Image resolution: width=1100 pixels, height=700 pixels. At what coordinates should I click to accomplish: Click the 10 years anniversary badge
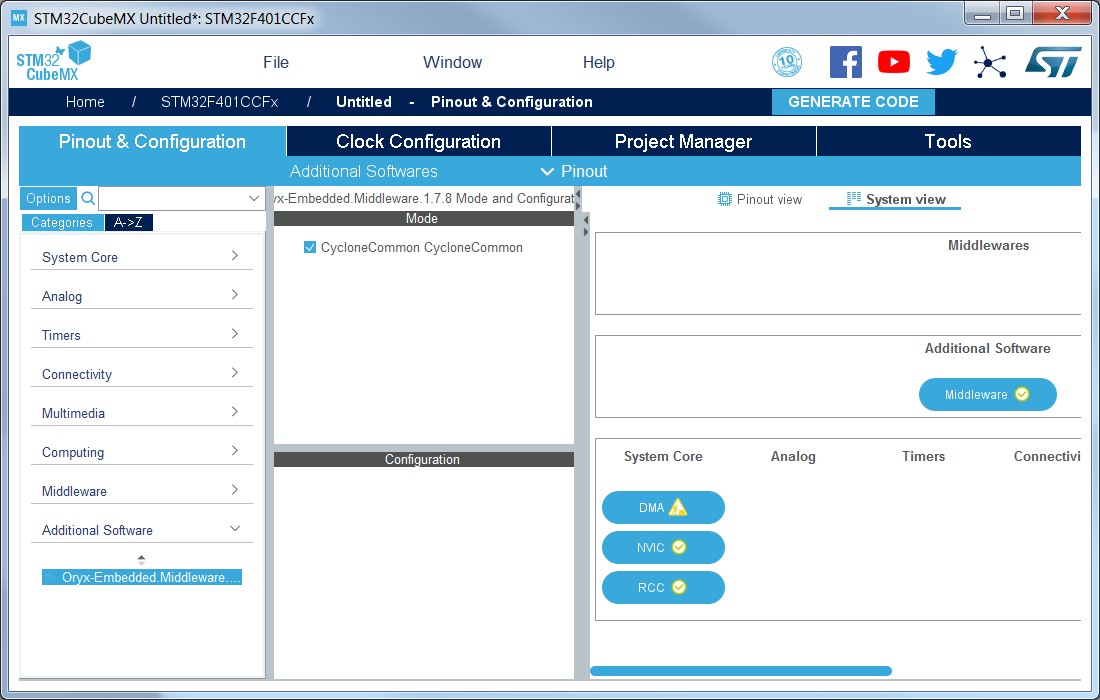[787, 62]
